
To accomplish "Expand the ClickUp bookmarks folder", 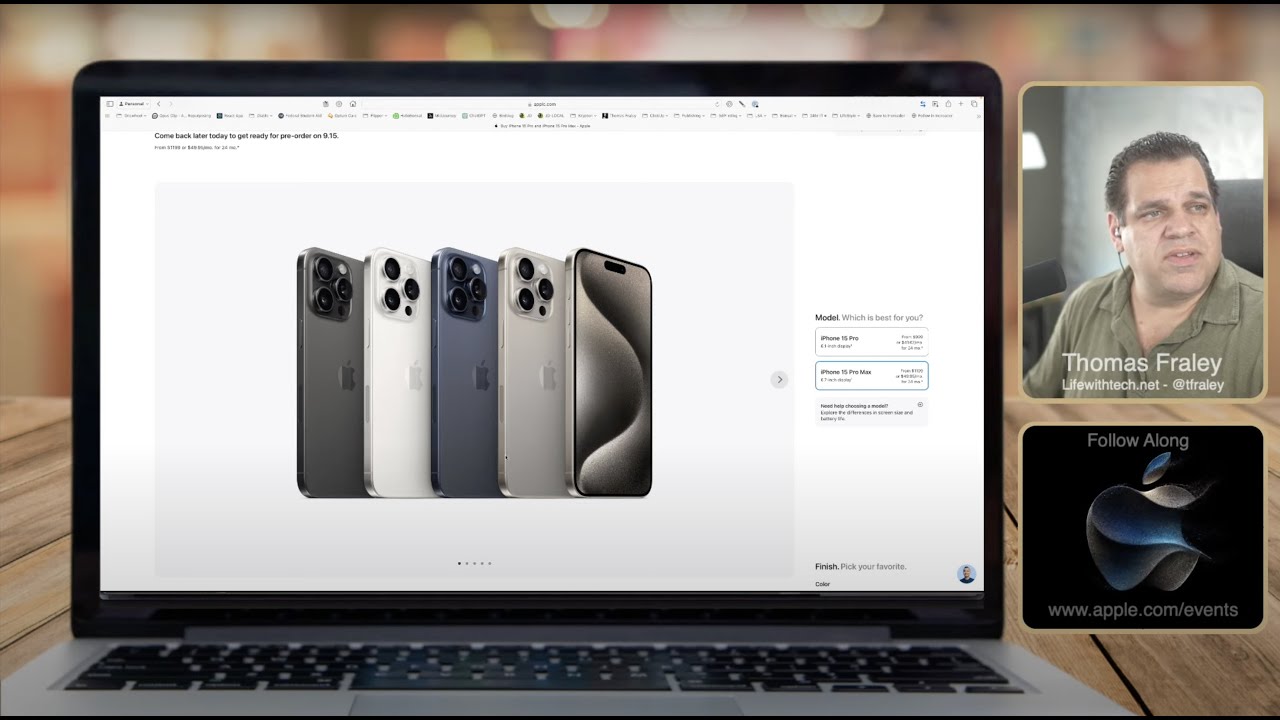I will coord(655,116).
